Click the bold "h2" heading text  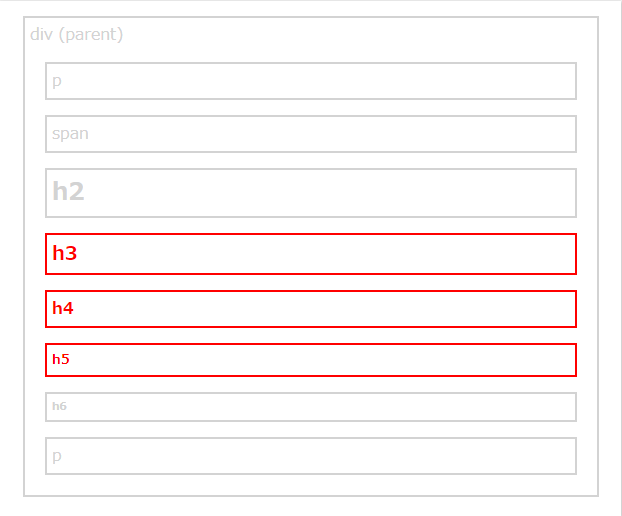68,192
